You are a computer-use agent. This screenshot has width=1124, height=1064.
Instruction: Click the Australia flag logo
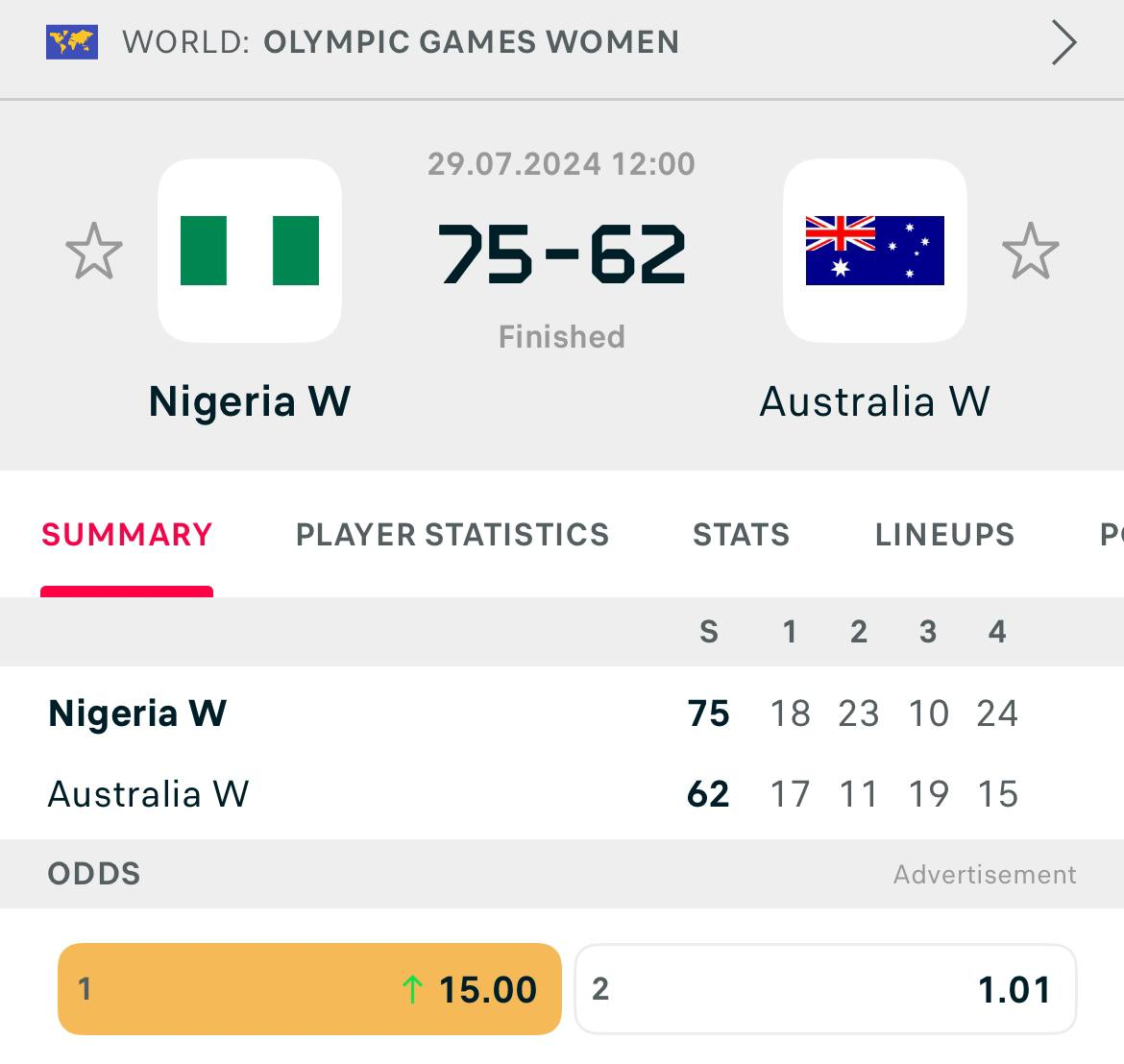pos(874,251)
